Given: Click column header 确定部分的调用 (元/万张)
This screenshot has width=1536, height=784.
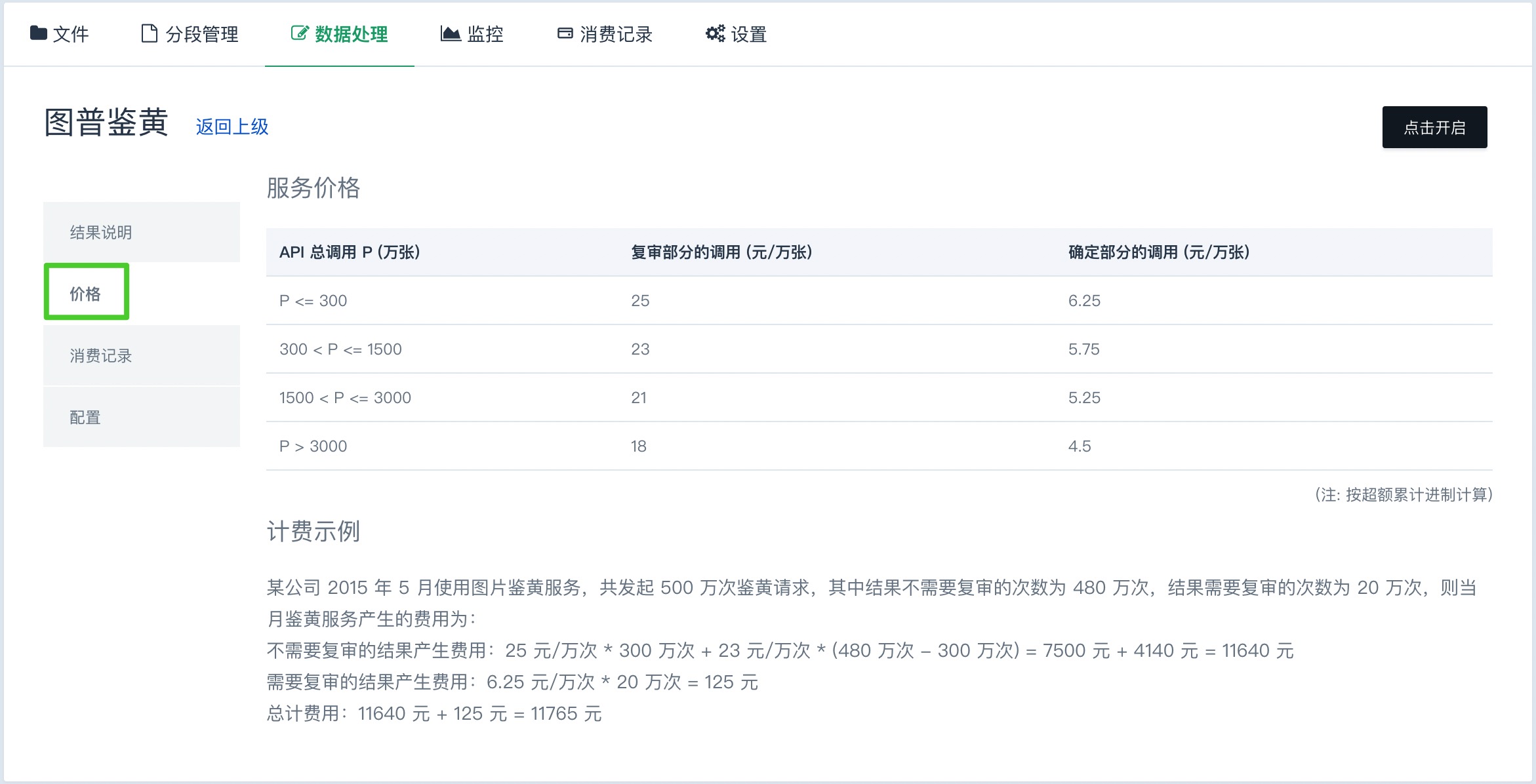Looking at the screenshot, I should (x=1159, y=252).
